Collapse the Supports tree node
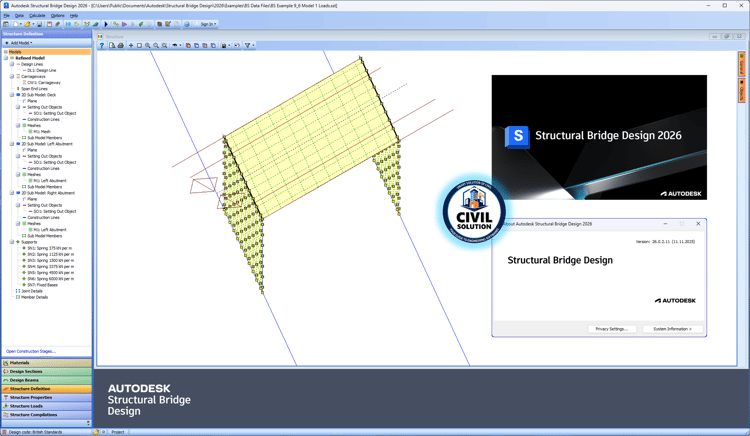The width and height of the screenshot is (750, 436). click(x=12, y=242)
